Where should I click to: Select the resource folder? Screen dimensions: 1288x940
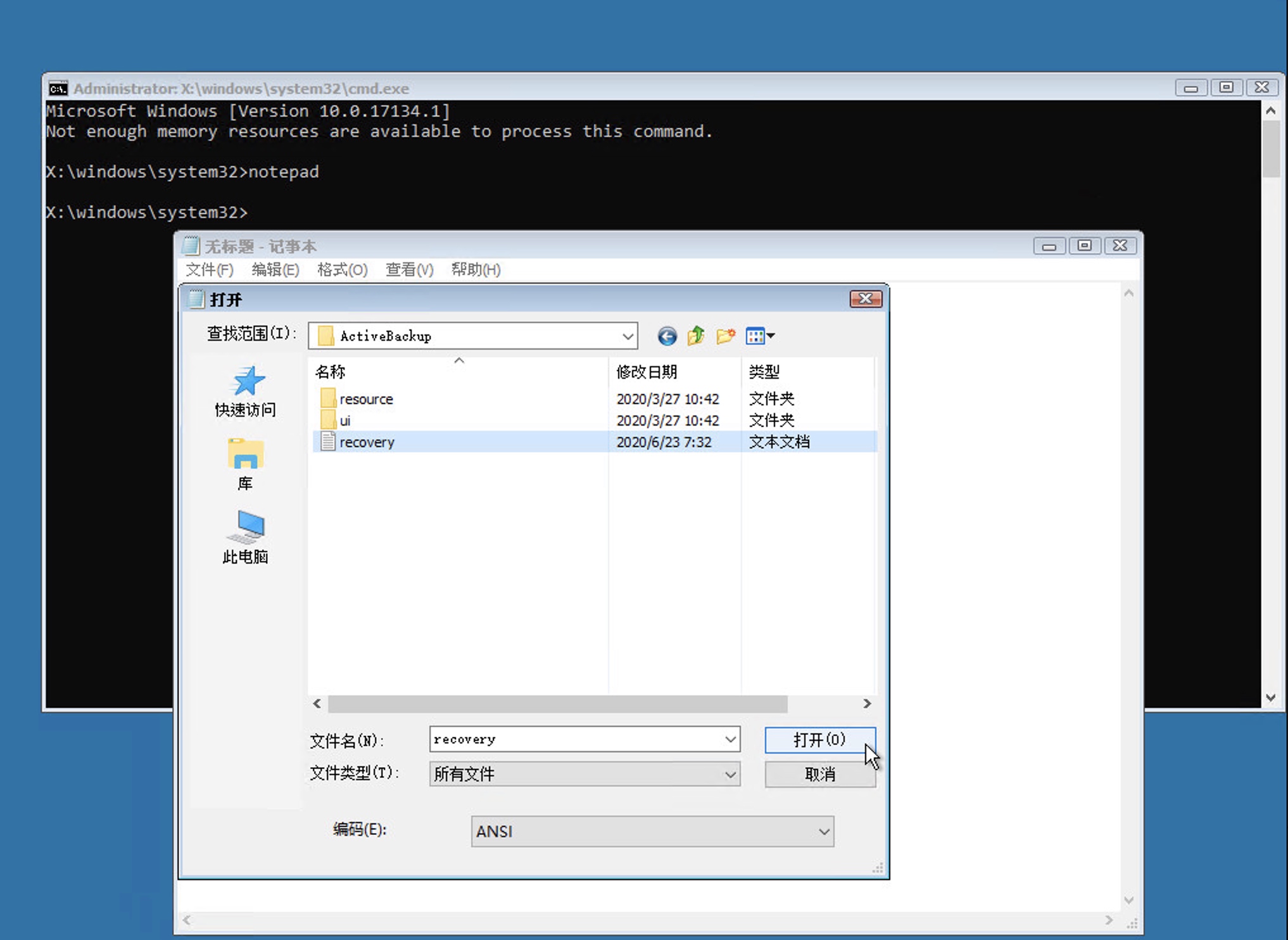click(366, 399)
